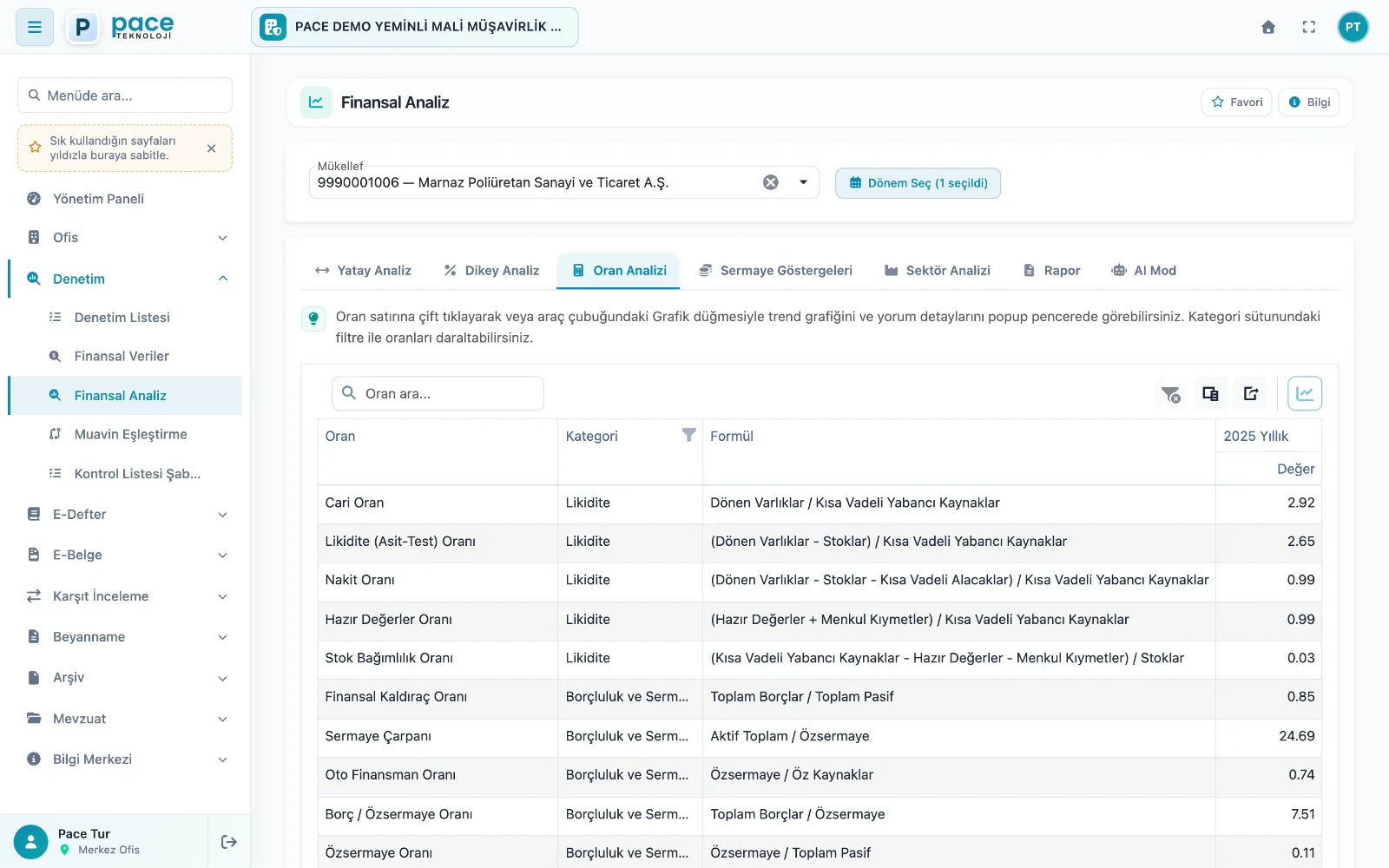Switch to the Yatay Analiz tab
Screen dimensions: 1389x868
pyautogui.click(x=363, y=271)
